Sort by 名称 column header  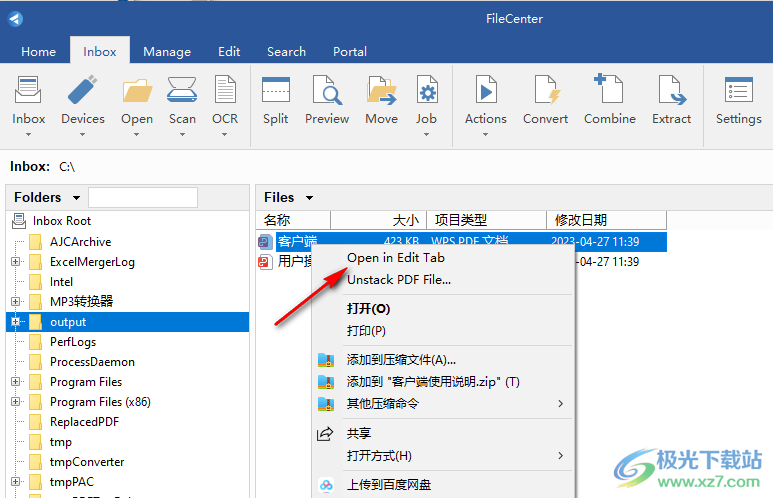293,220
